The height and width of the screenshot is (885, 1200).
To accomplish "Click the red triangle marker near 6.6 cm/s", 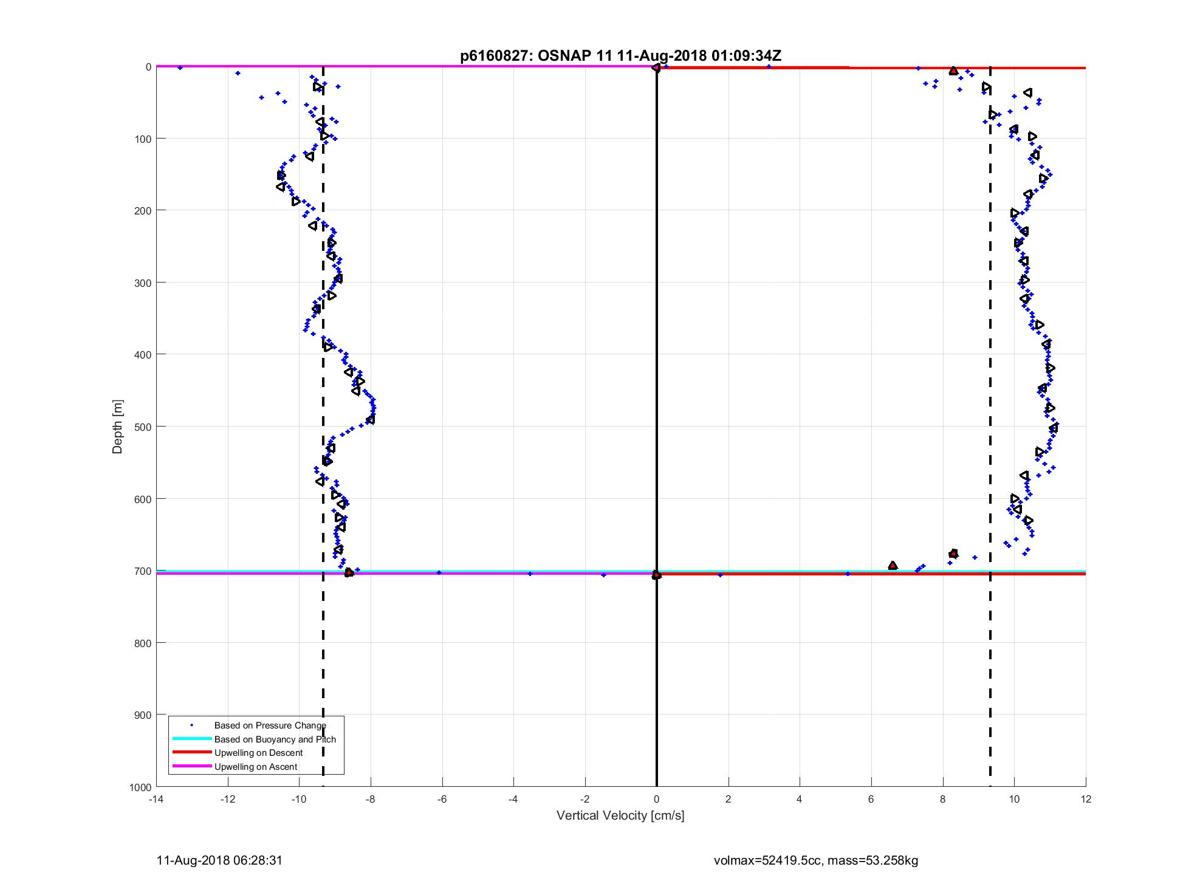I will point(893,566).
